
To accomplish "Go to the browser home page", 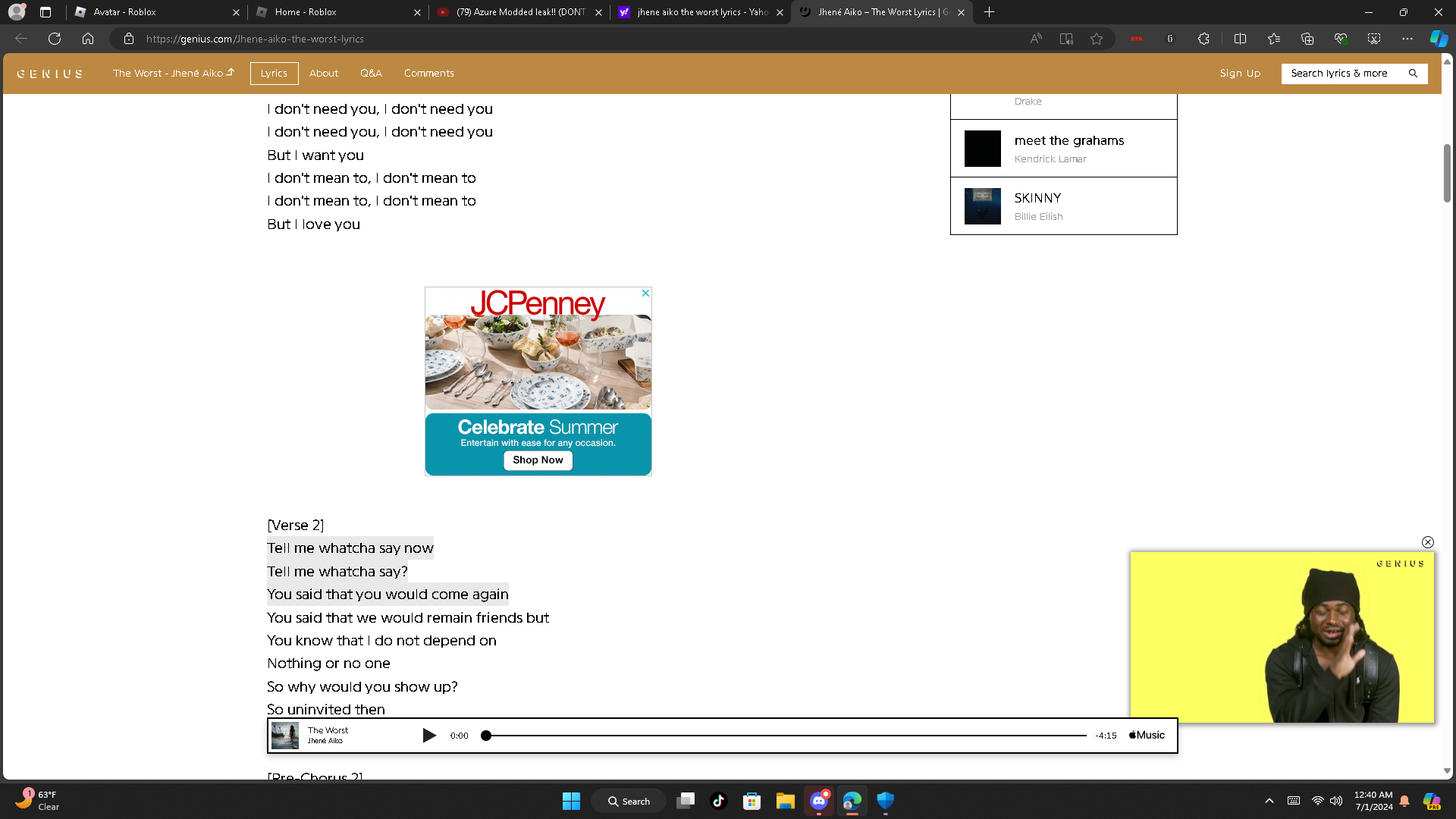I will click(x=88, y=39).
